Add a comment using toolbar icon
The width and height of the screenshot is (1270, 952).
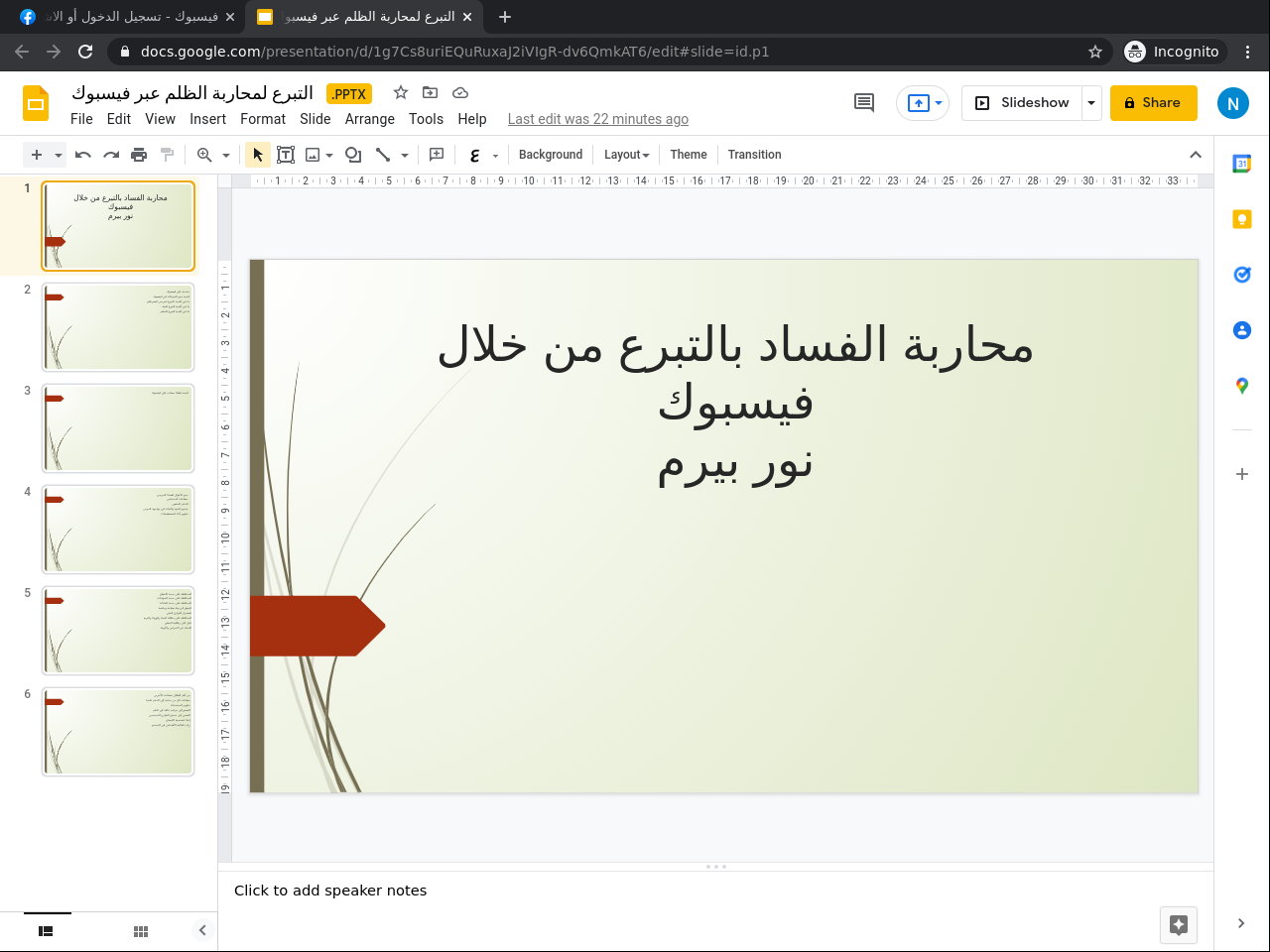(437, 155)
